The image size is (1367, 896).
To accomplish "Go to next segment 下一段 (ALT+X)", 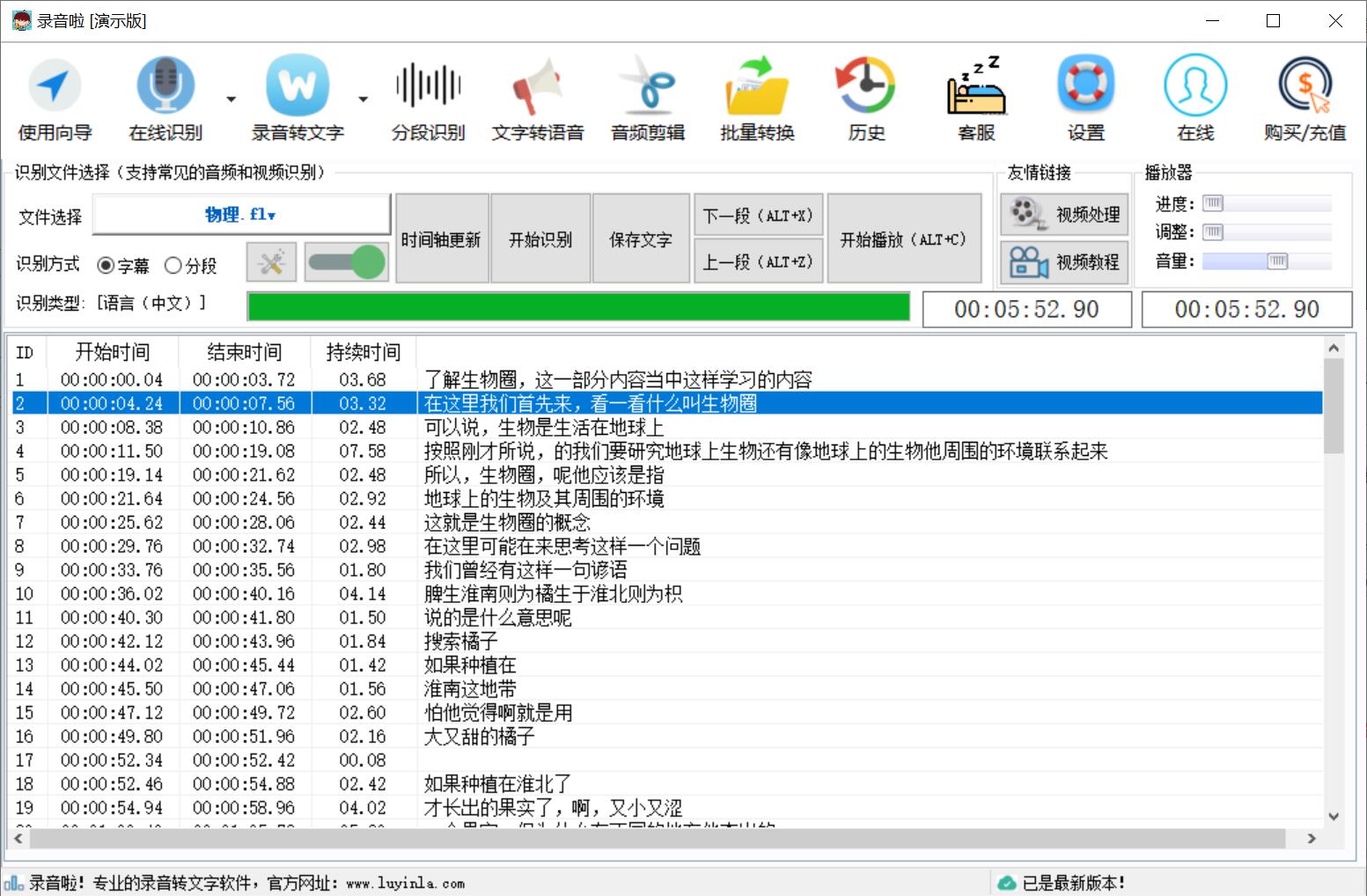I will [758, 216].
